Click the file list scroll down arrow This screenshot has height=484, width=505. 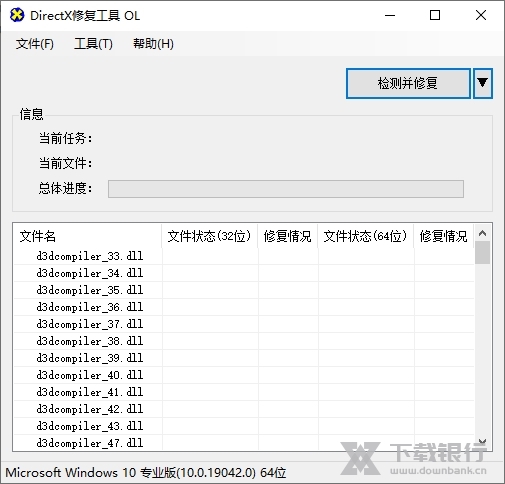point(482,442)
